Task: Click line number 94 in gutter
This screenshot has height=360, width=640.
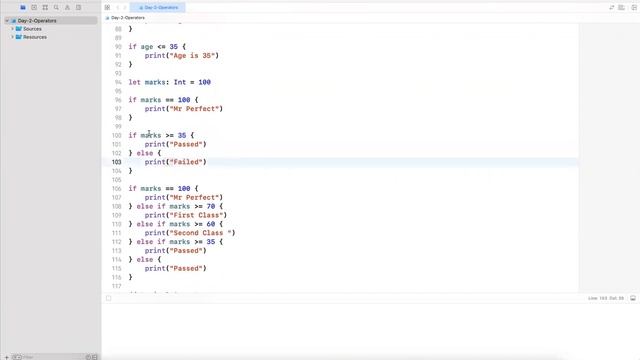Action: pyautogui.click(x=118, y=82)
